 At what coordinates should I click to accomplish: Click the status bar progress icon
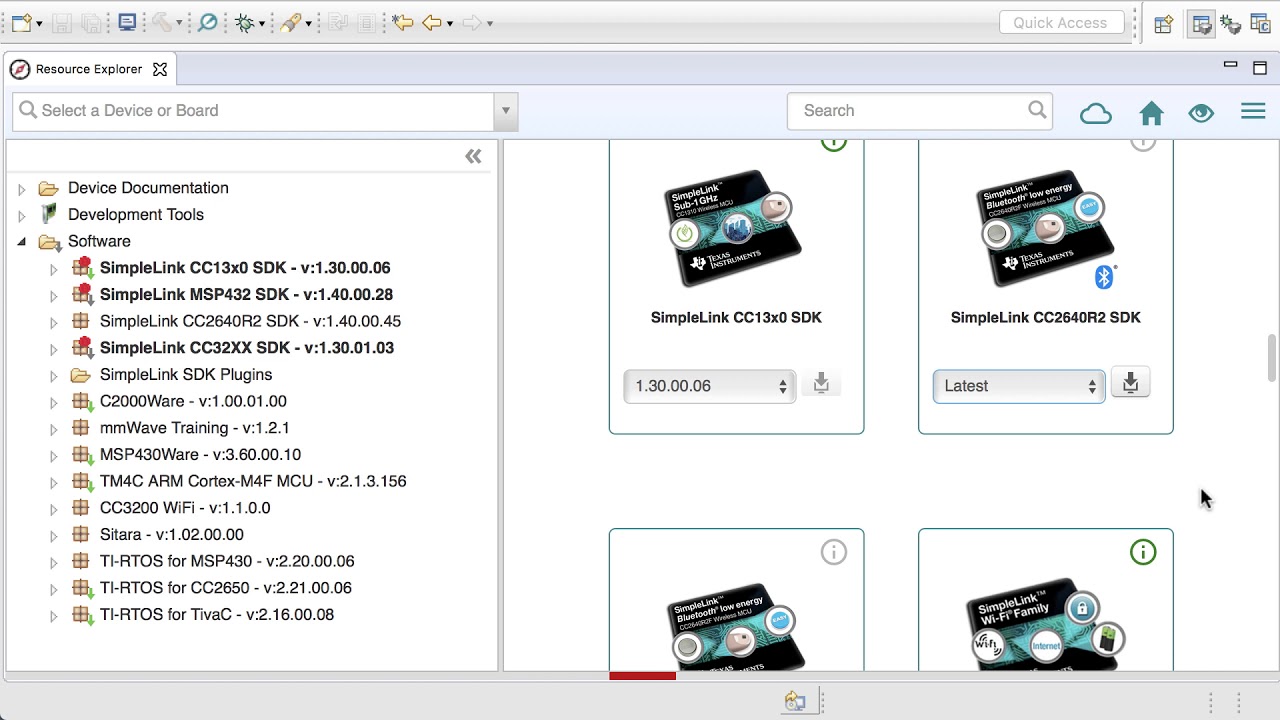click(795, 702)
